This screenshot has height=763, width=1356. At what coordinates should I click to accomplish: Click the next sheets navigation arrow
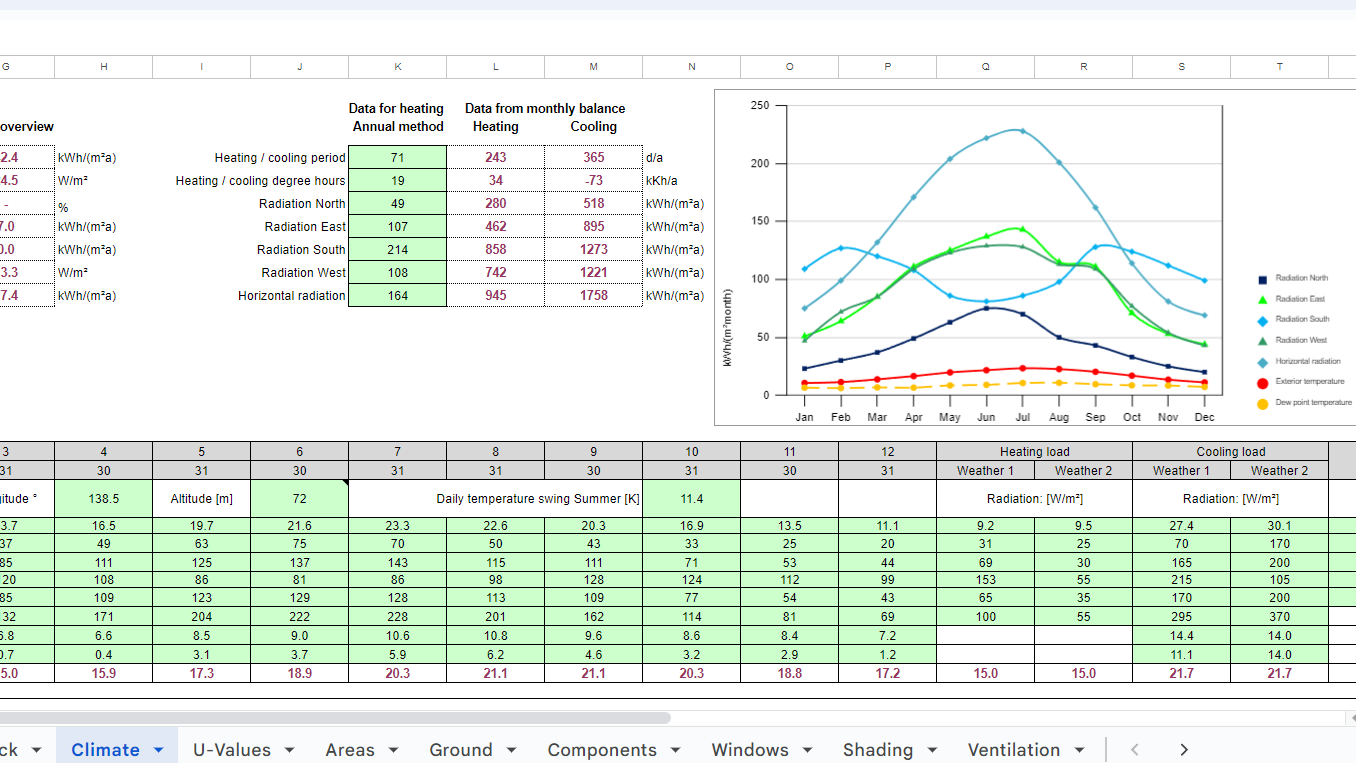click(x=1183, y=749)
